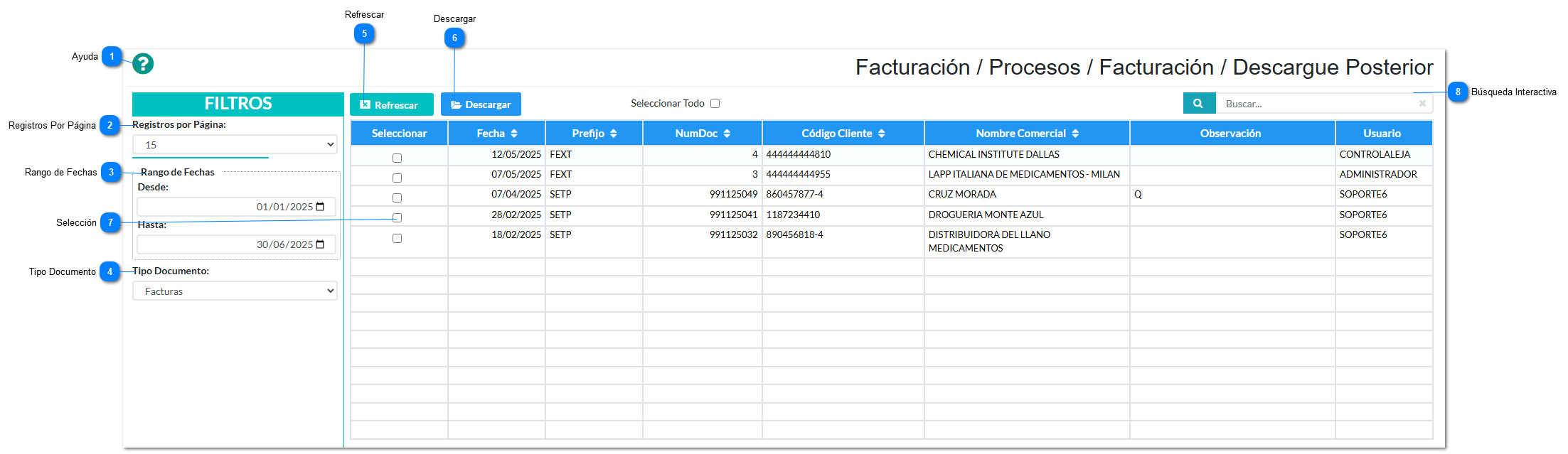Click the page title Descargue Posterior
Viewport: 1568px width, 454px height.
(x=1333, y=67)
